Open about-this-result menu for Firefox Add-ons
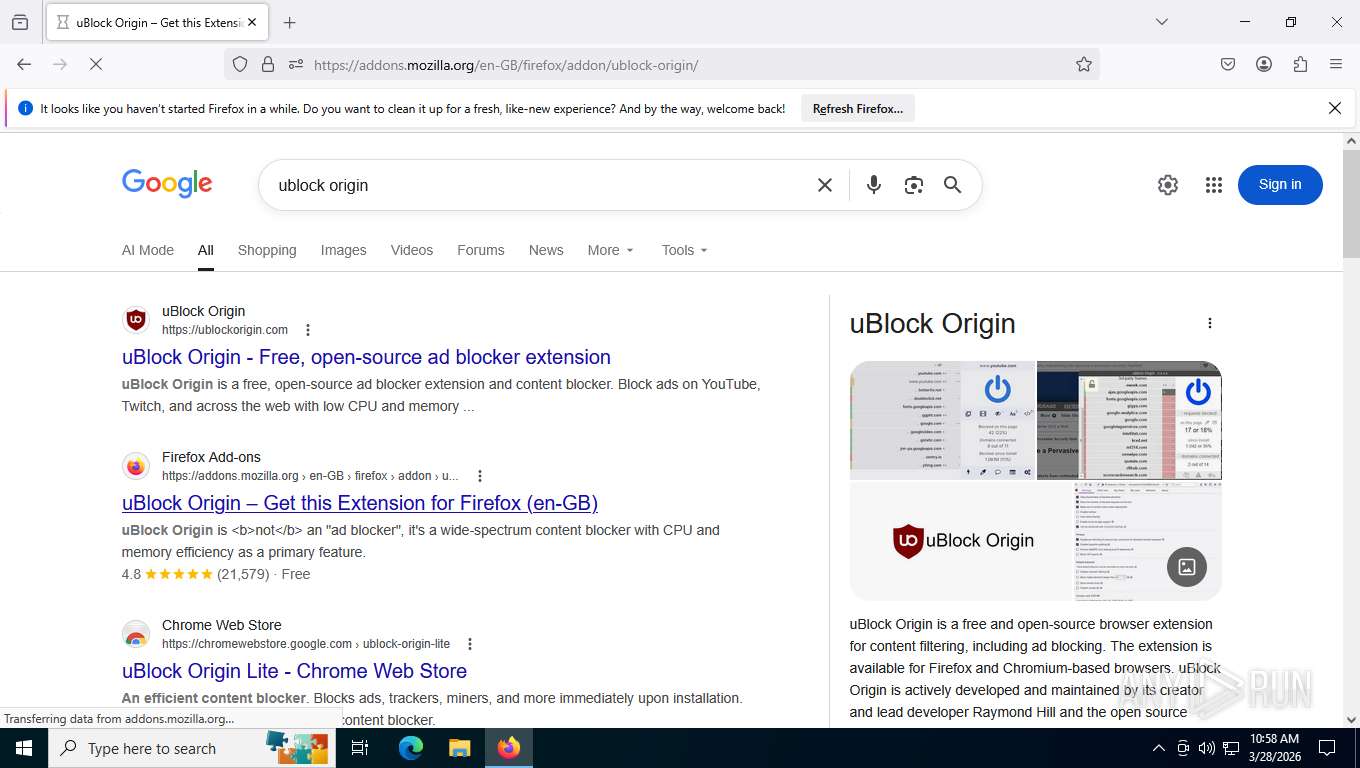The width and height of the screenshot is (1360, 768). 480,476
